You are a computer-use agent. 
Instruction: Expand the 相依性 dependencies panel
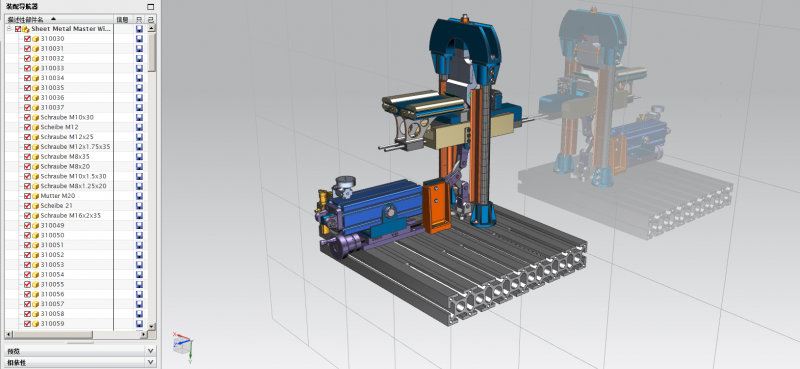[x=150, y=362]
